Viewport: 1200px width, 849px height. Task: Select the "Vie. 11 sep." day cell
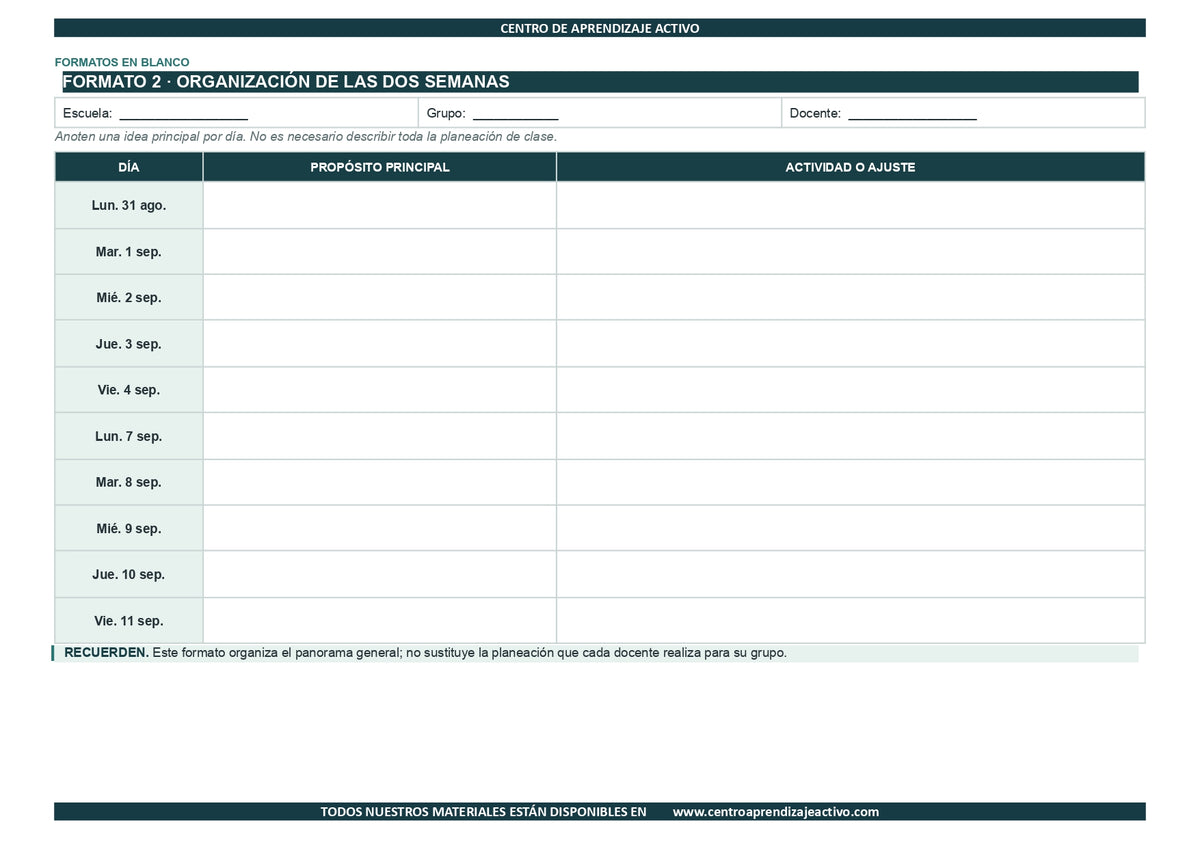pos(129,621)
